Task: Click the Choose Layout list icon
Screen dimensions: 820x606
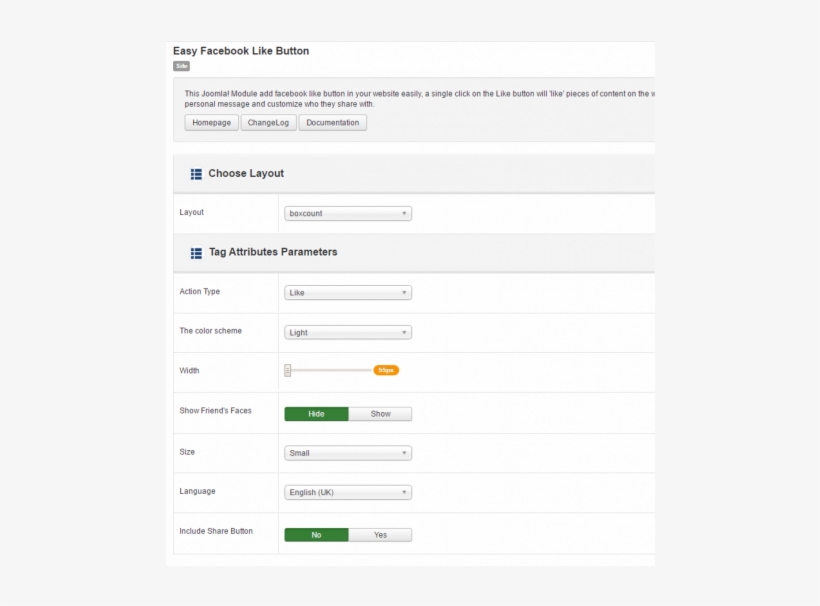Action: pos(196,174)
